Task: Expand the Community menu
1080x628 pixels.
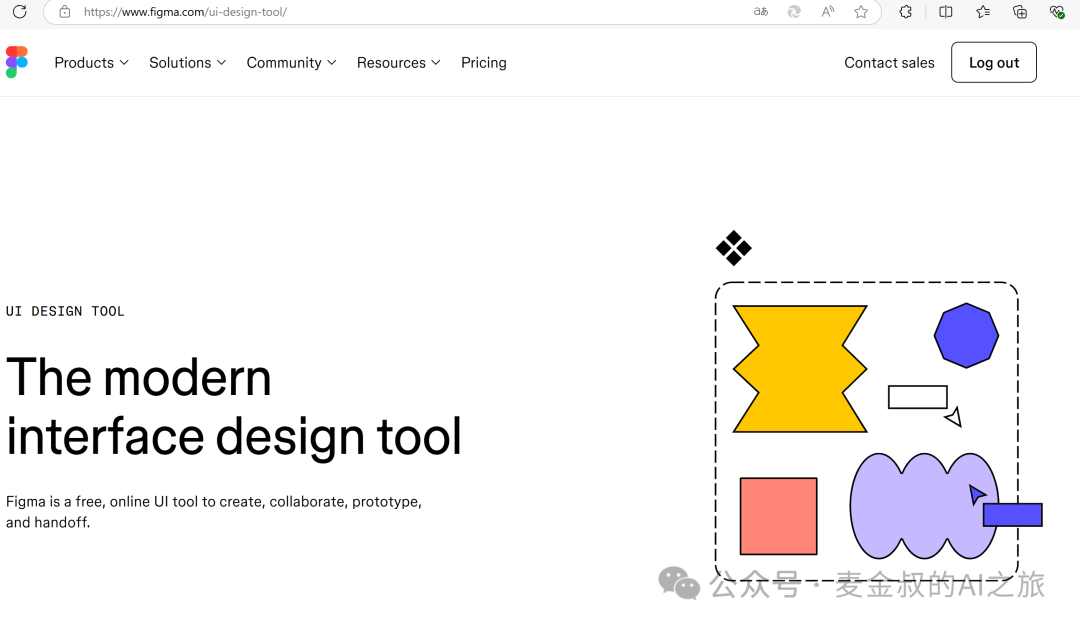Action: coord(291,63)
